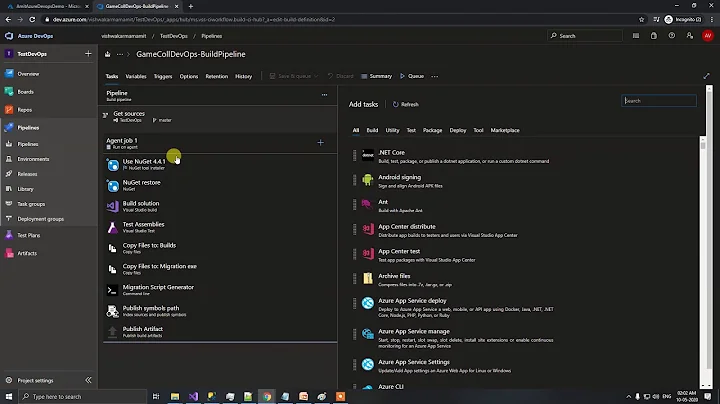Click the Queue button
The image size is (720, 404).
click(412, 76)
